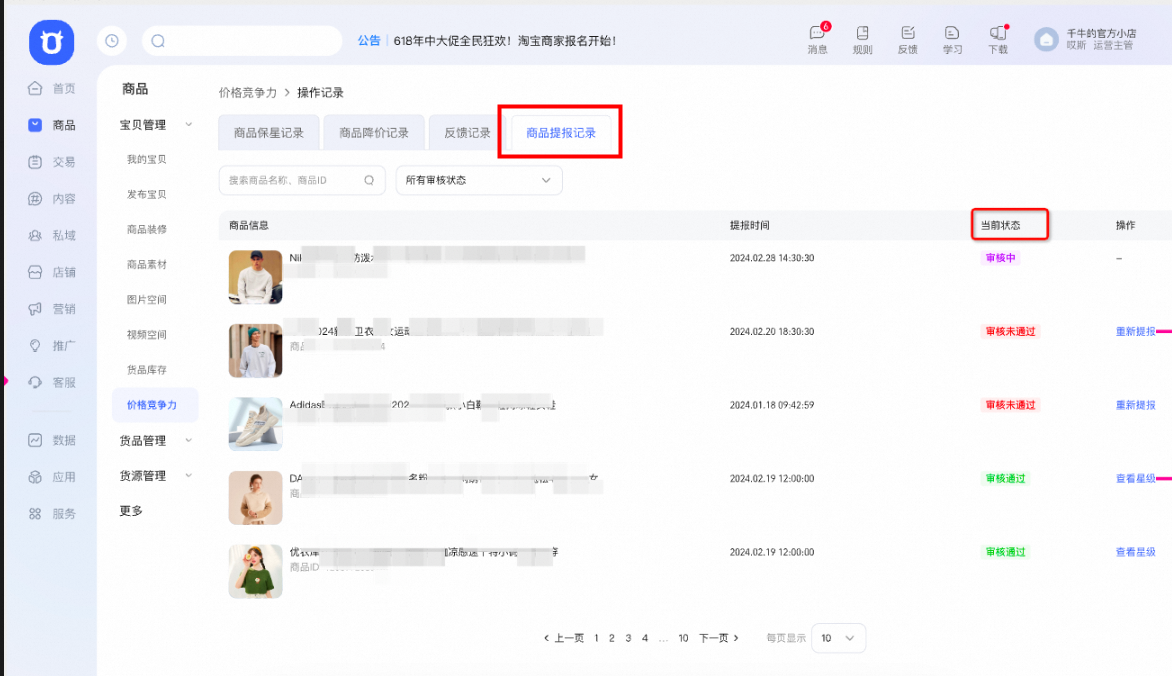Click the 价格竞争力 breadcrumb link
The image size is (1172, 676).
pyautogui.click(x=247, y=93)
